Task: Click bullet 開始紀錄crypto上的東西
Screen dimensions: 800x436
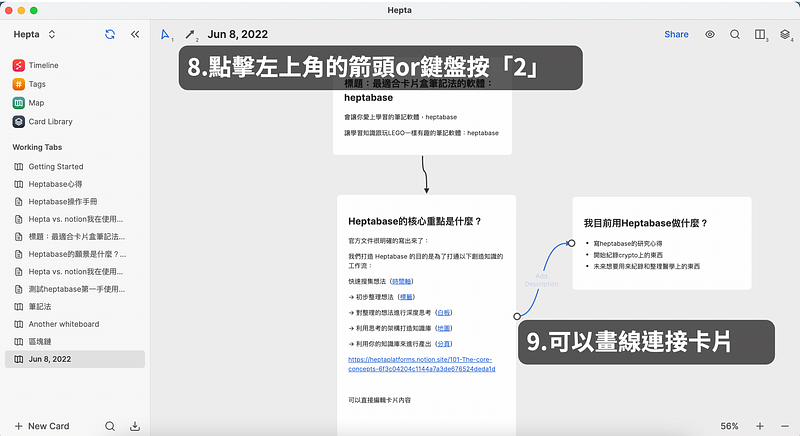Action: coord(628,255)
